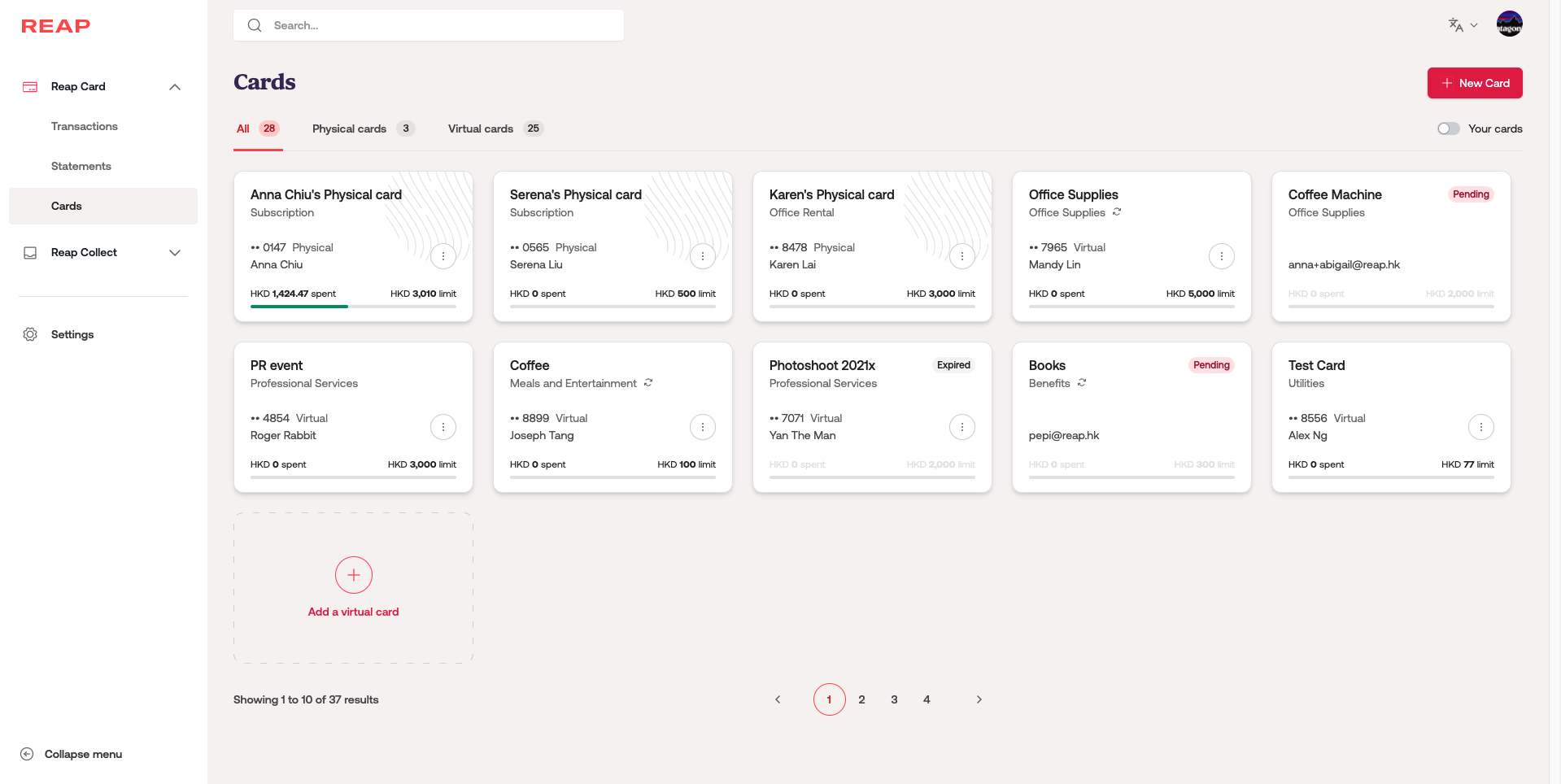Go to page 3 of results

pos(894,699)
